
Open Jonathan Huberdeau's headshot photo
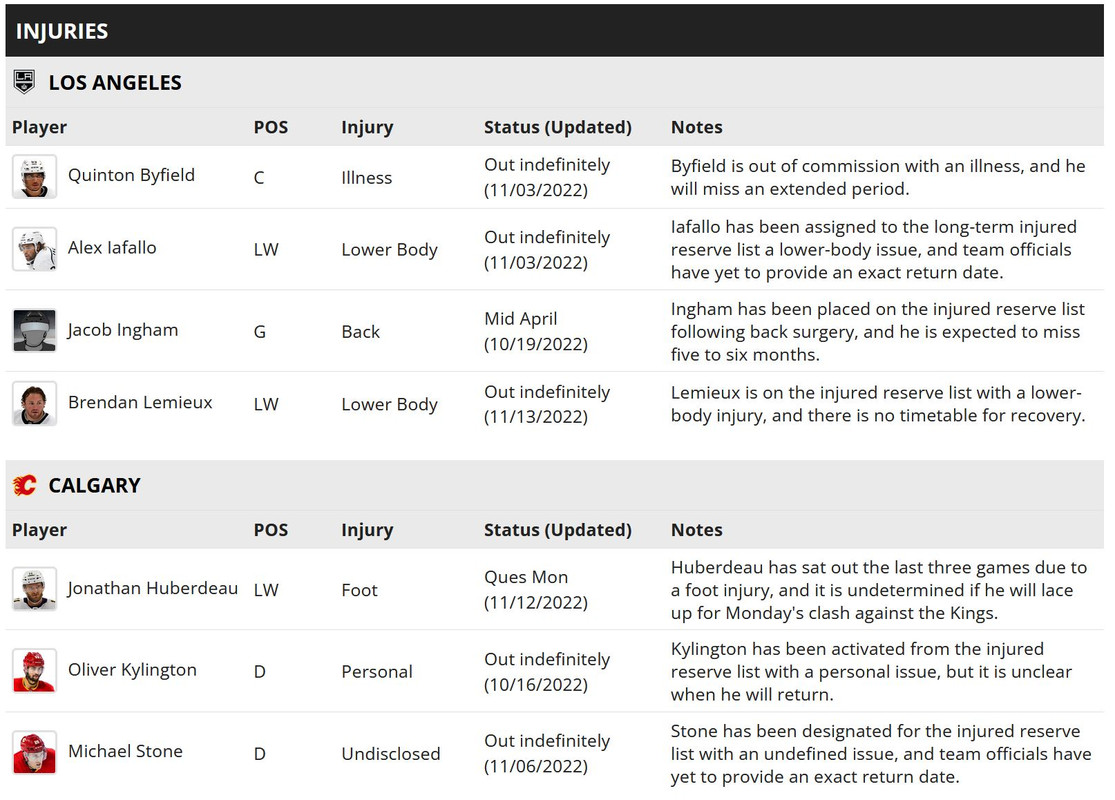(x=34, y=589)
